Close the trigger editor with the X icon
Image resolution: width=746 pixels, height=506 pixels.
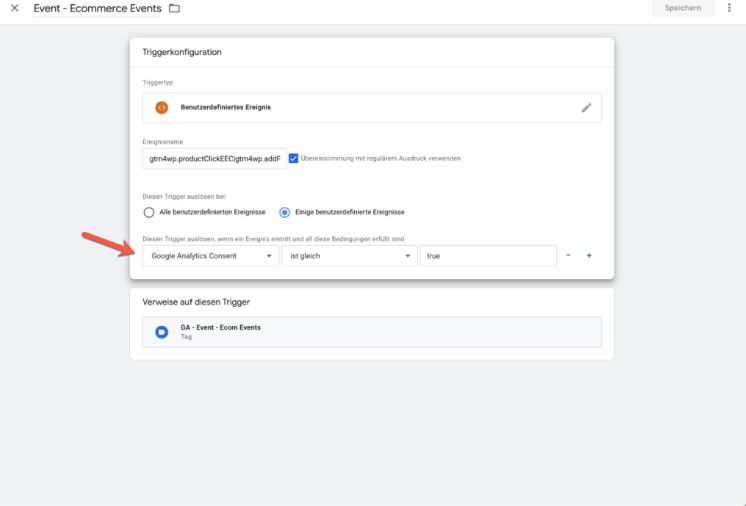coord(15,8)
